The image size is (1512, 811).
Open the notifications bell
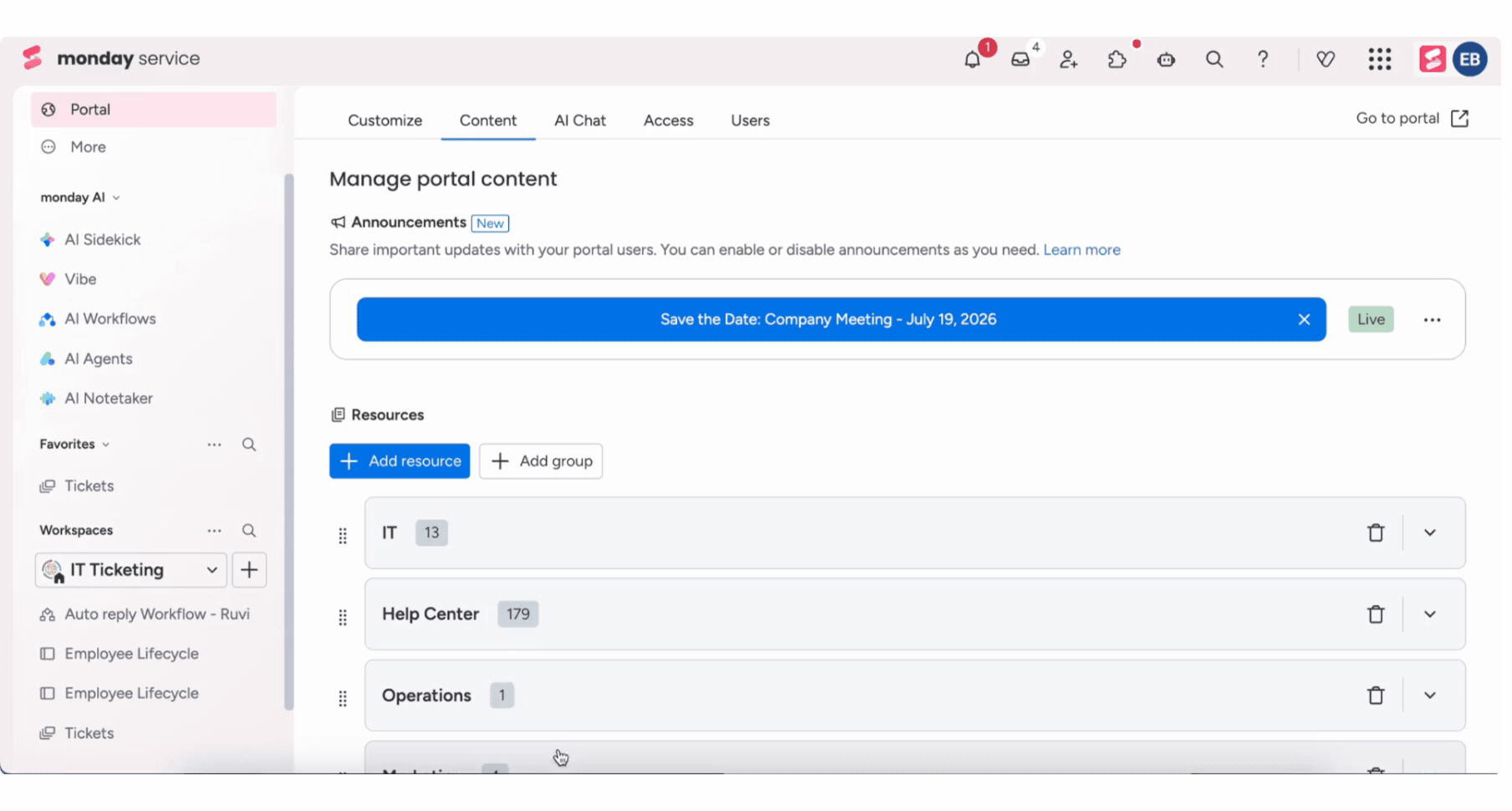(x=972, y=59)
